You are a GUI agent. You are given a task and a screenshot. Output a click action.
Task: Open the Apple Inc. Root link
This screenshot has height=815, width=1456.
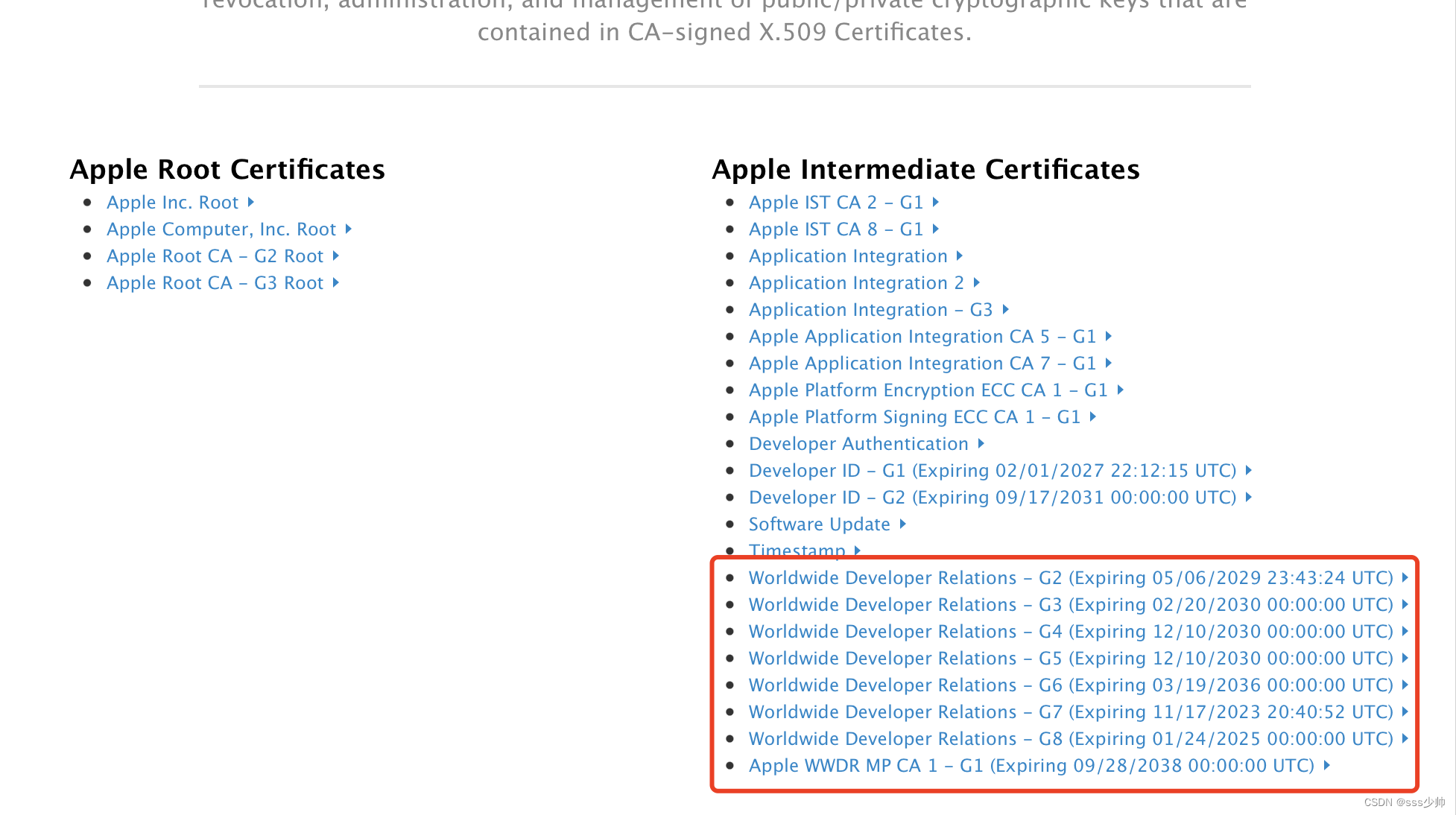coord(172,203)
